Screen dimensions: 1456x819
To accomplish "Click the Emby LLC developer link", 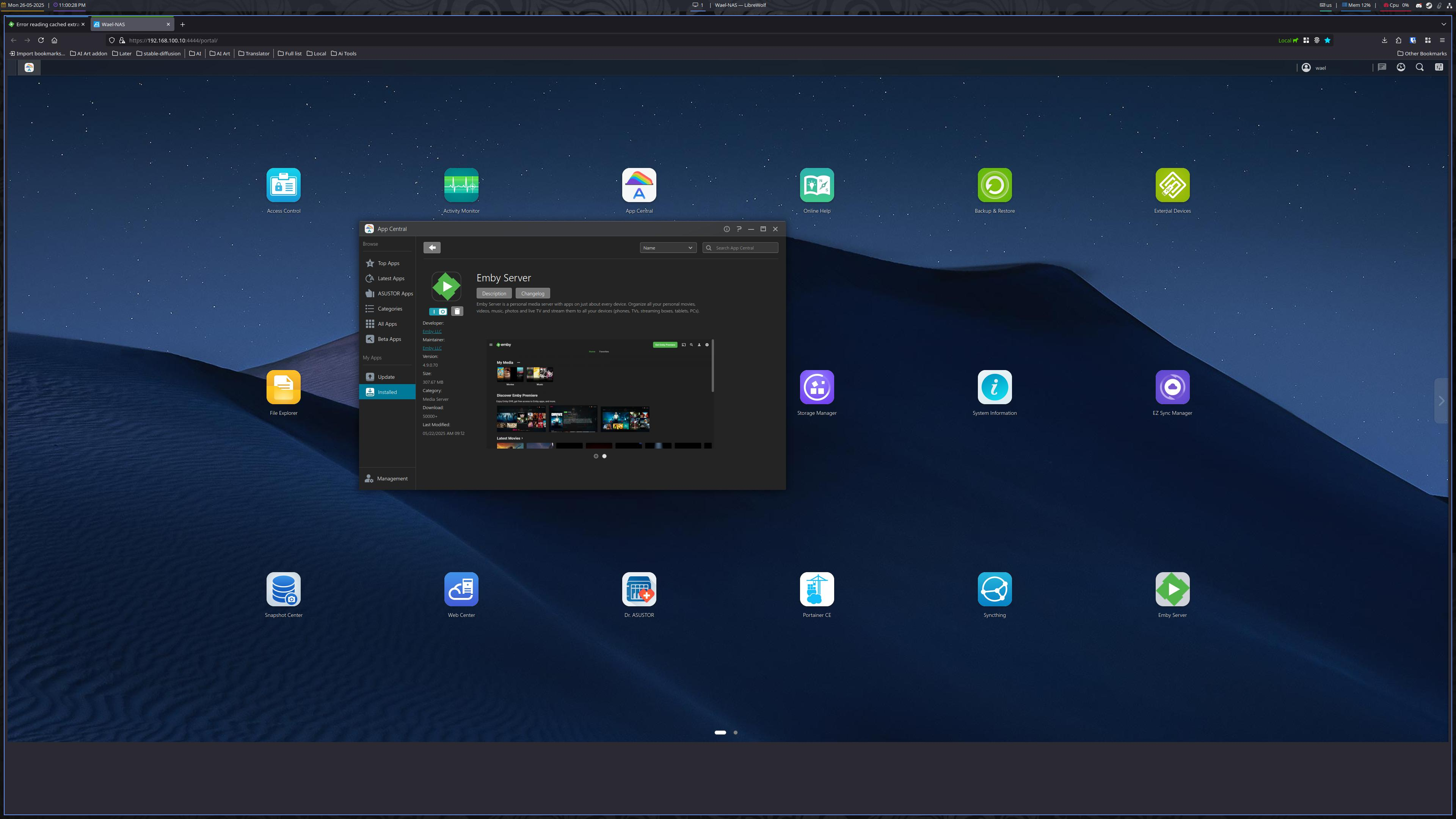I will (x=432, y=331).
